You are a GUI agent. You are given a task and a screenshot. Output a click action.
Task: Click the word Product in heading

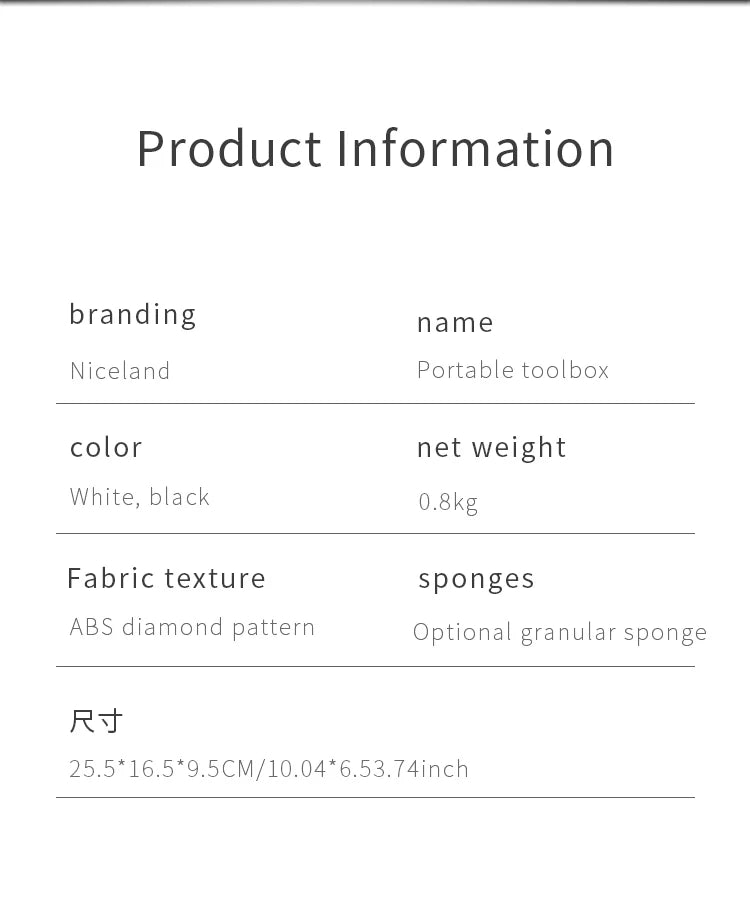[229, 148]
